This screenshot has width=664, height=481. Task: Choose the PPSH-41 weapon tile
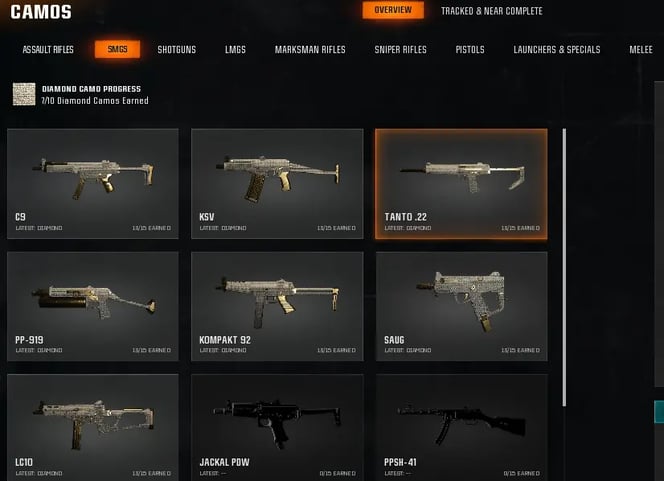462,428
